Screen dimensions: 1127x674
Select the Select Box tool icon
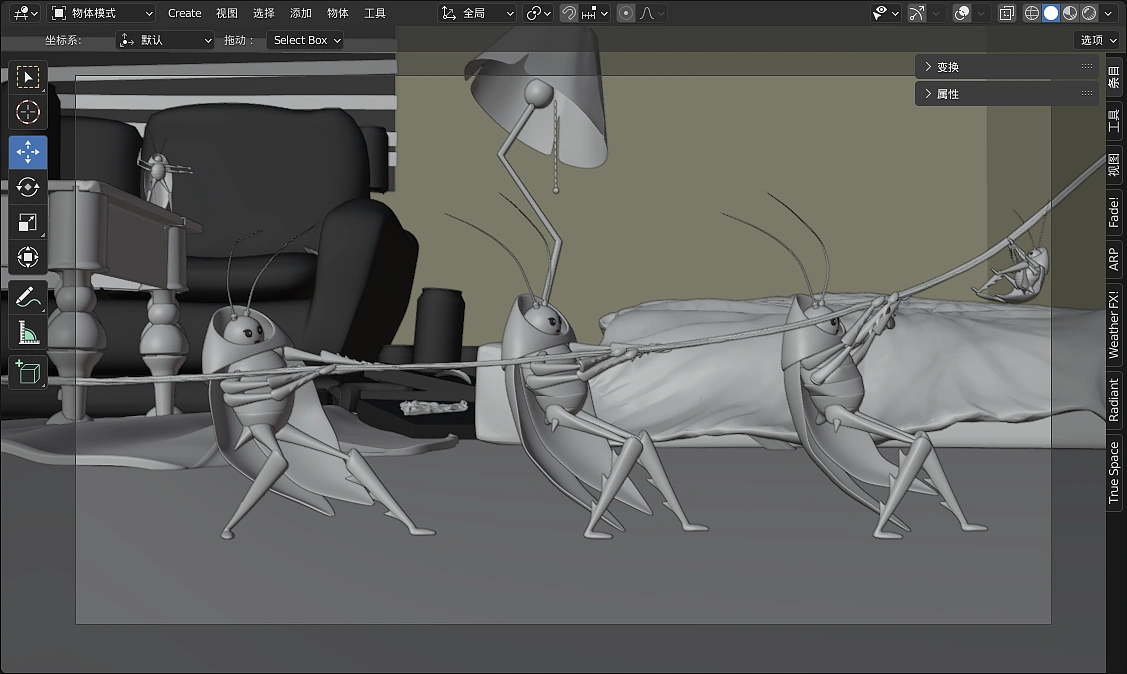[x=28, y=77]
